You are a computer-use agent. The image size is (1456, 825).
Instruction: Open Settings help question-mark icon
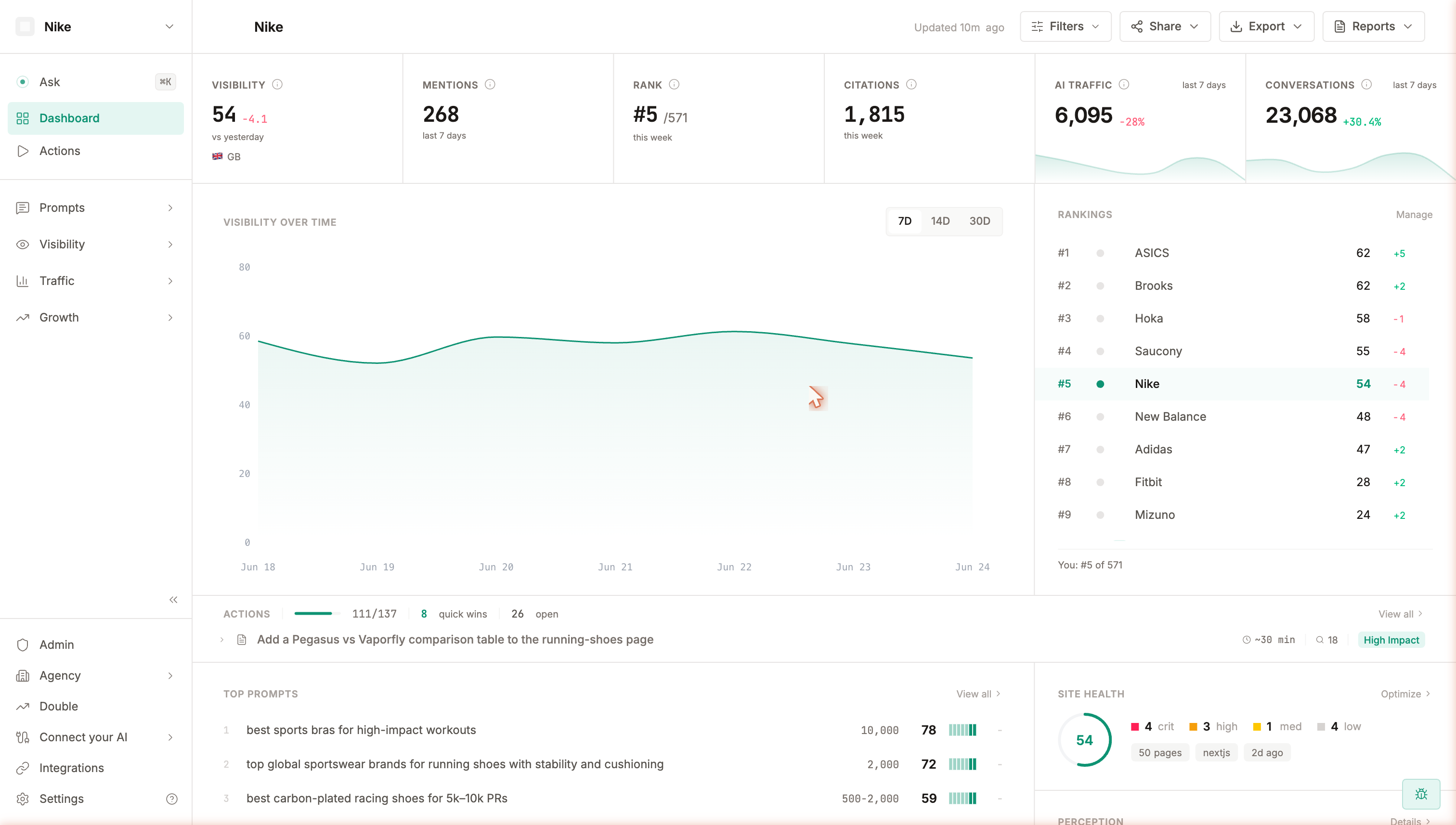pyautogui.click(x=172, y=799)
